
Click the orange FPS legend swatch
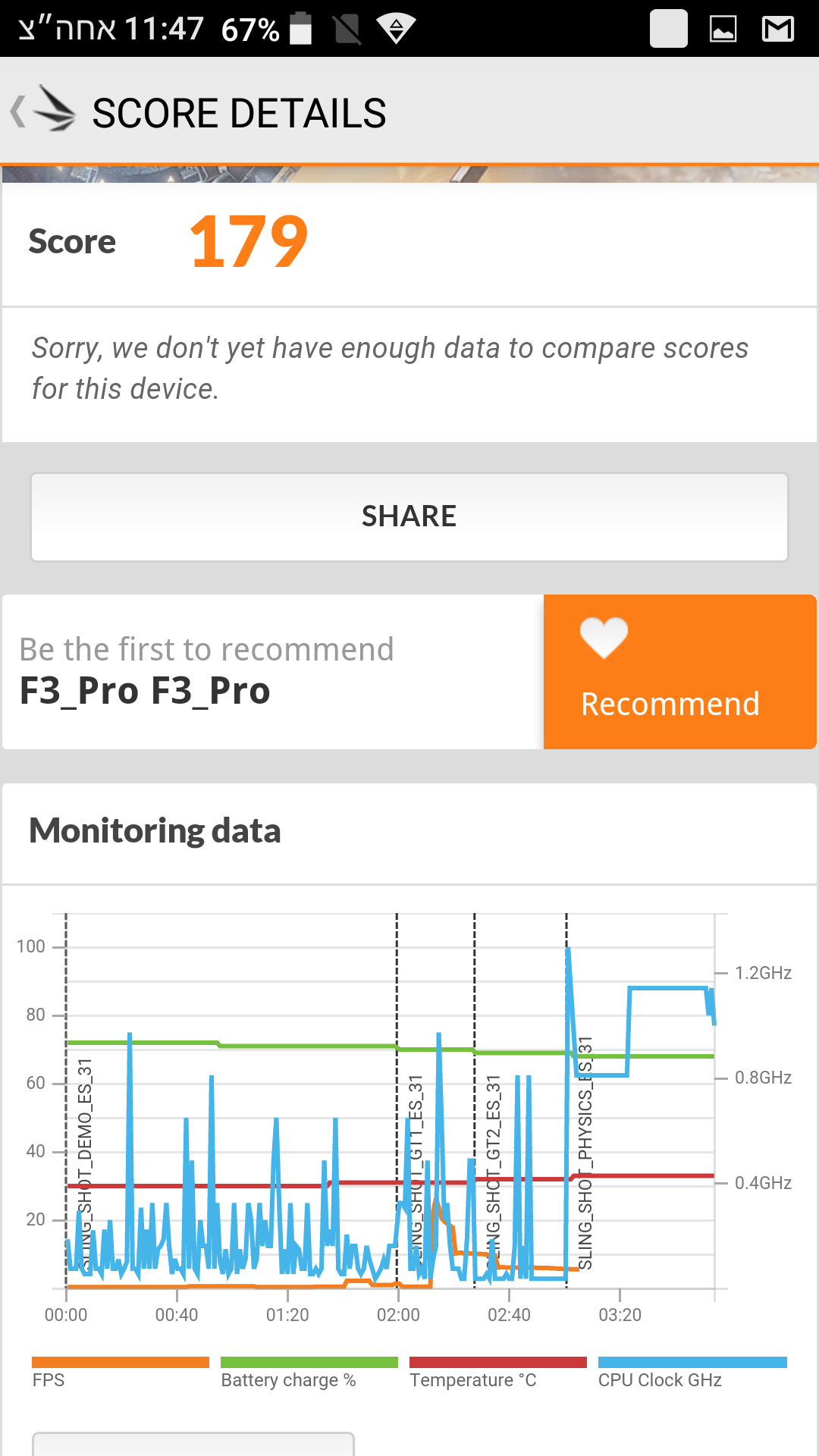coord(120,1362)
